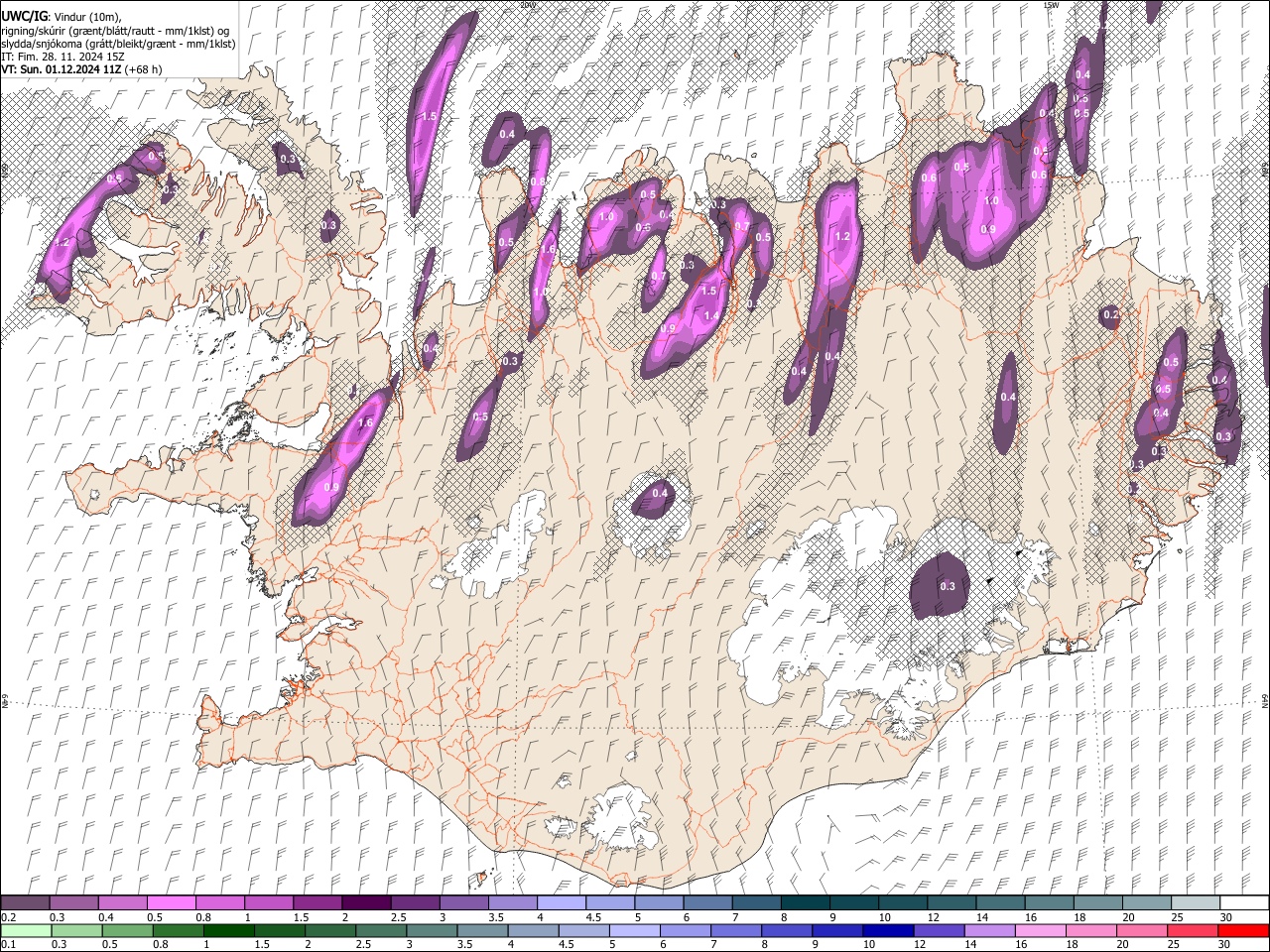
Task: Click the 'rigning/skúrir' legend description line
Action: click(115, 30)
